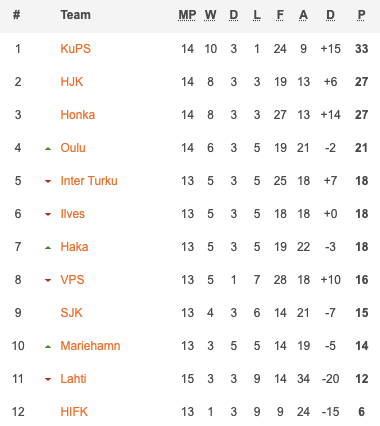The width and height of the screenshot is (380, 426).
Task: Click the red down arrow beside VPS
Action: click(x=48, y=281)
